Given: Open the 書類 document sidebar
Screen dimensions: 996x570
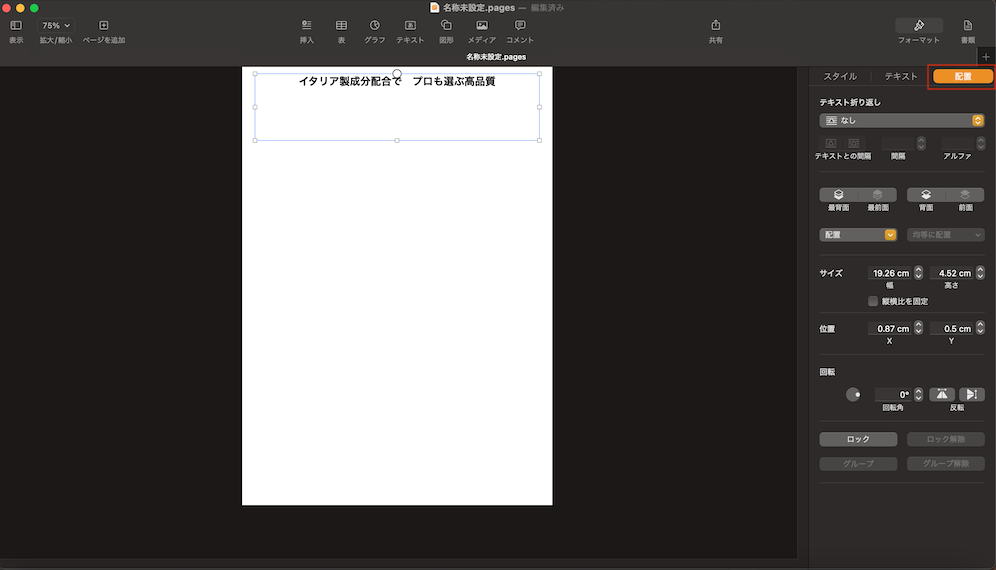Looking at the screenshot, I should pyautogui.click(x=967, y=25).
